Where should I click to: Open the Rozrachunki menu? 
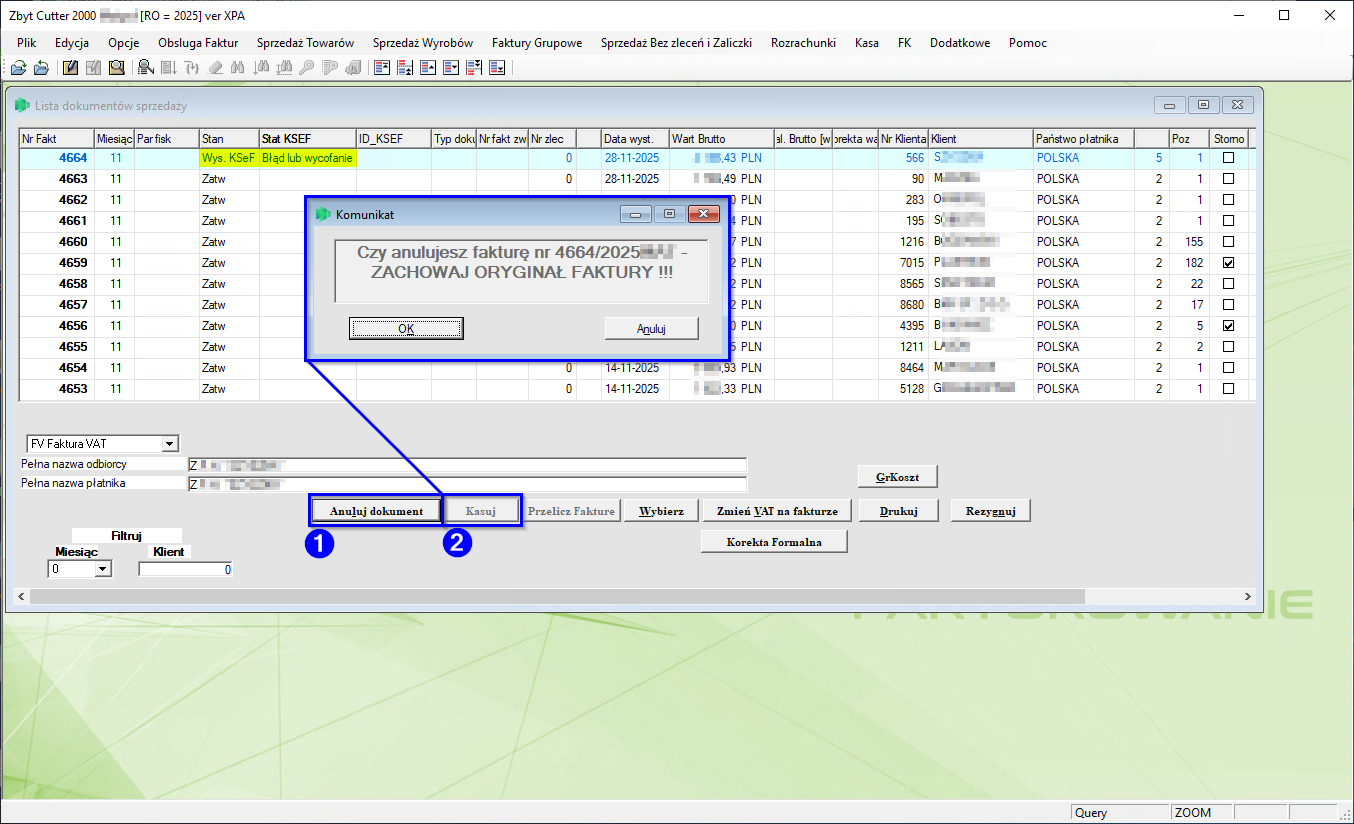803,43
